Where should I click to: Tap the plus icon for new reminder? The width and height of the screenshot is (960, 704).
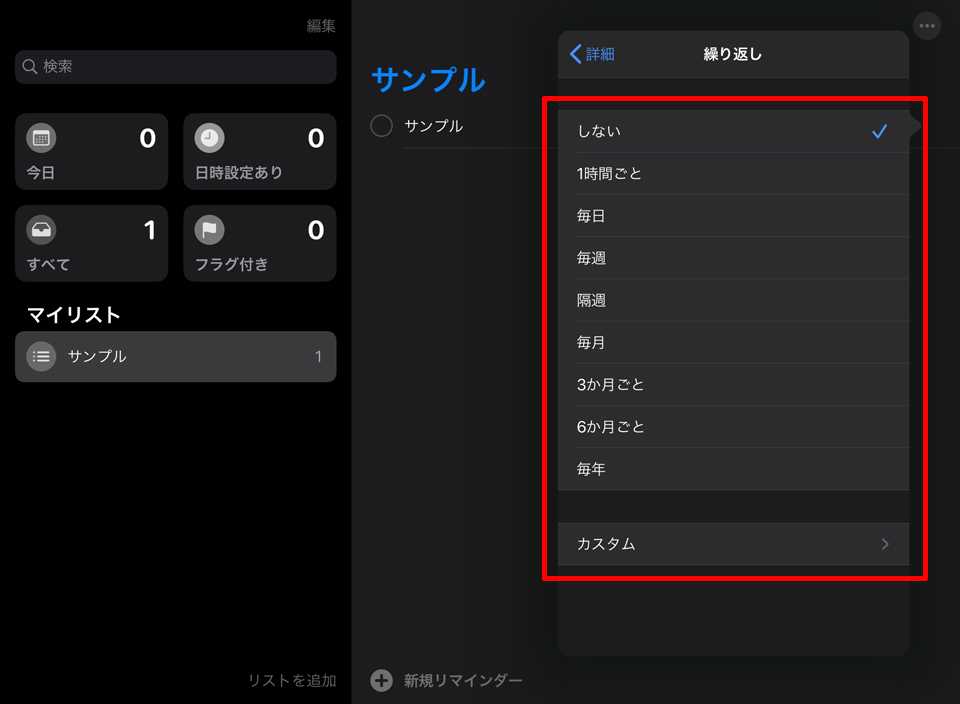(x=381, y=681)
